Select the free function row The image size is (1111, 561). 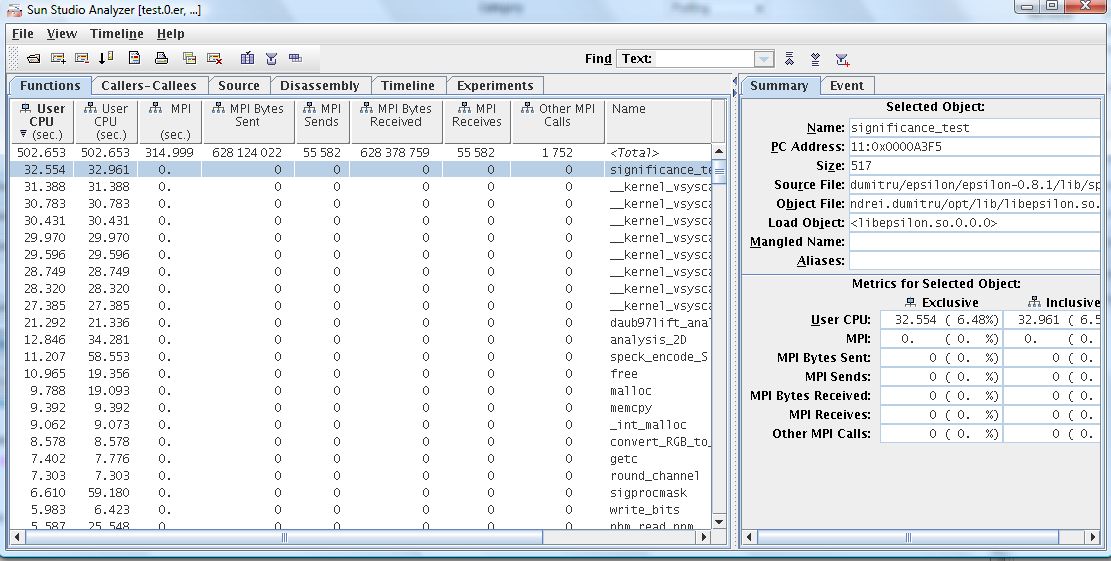pyautogui.click(x=361, y=374)
